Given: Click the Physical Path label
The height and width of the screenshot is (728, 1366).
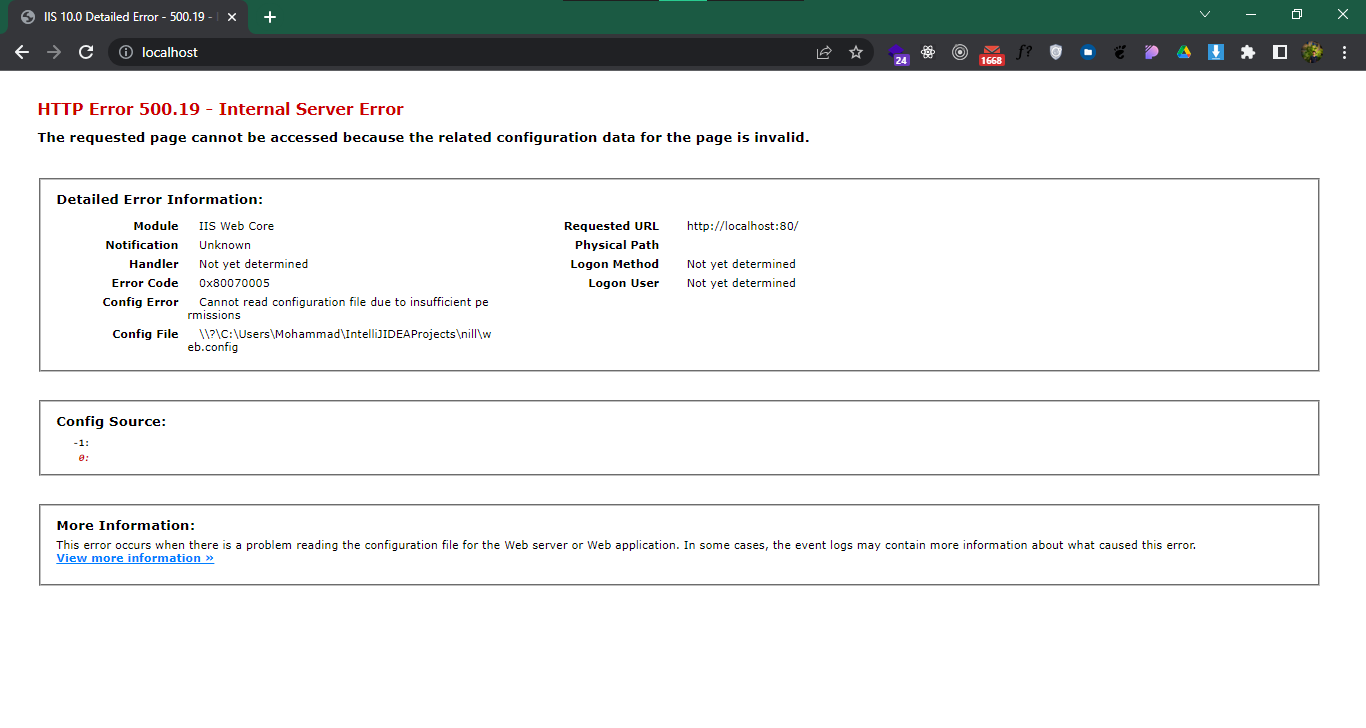Looking at the screenshot, I should coord(617,245).
